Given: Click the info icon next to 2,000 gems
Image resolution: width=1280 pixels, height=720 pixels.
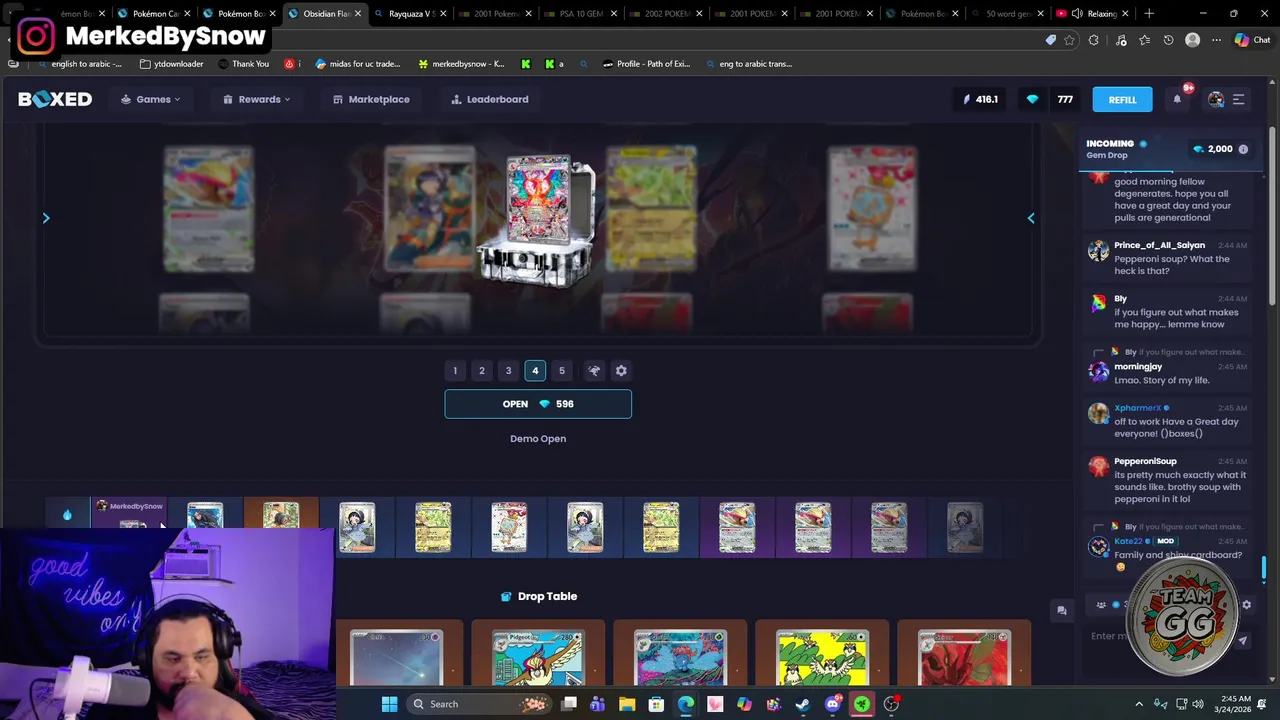Looking at the screenshot, I should coord(1243,149).
